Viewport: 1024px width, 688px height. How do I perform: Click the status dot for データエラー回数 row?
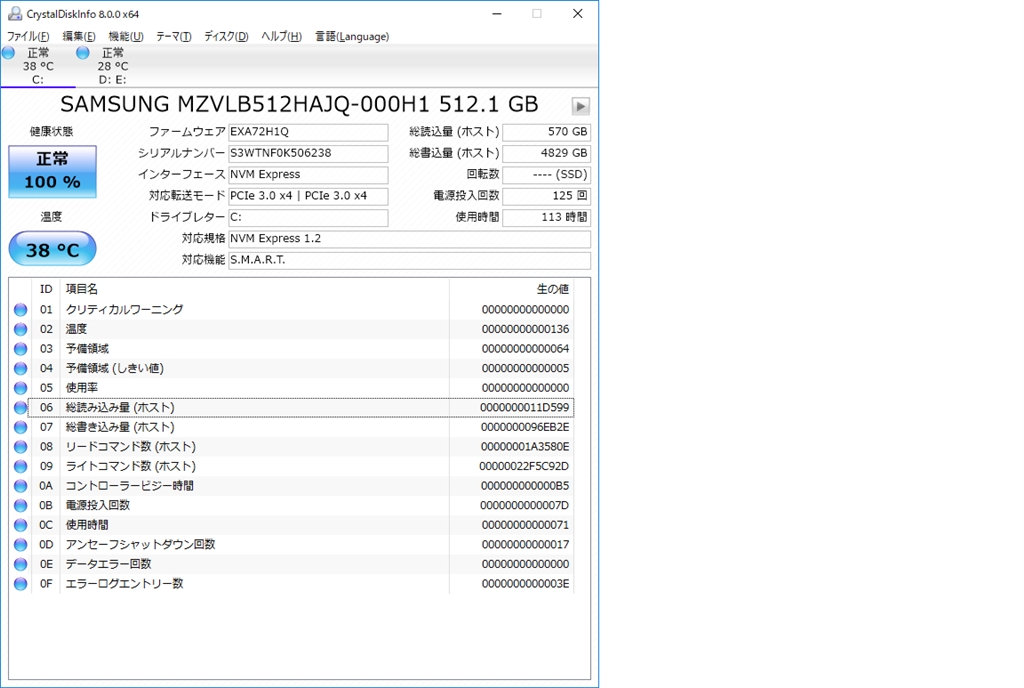pos(21,565)
